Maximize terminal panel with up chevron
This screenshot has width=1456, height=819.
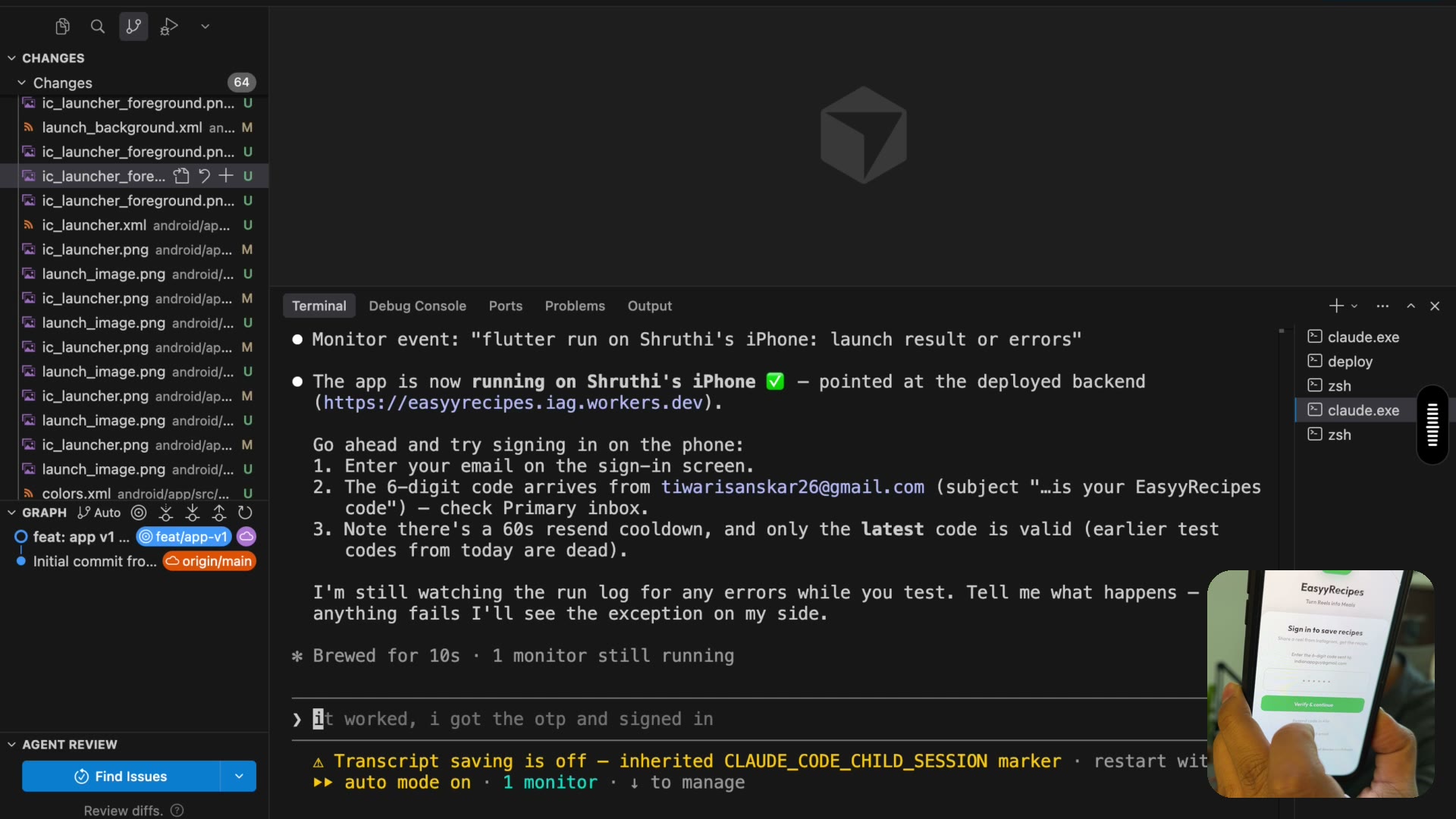tap(1410, 306)
